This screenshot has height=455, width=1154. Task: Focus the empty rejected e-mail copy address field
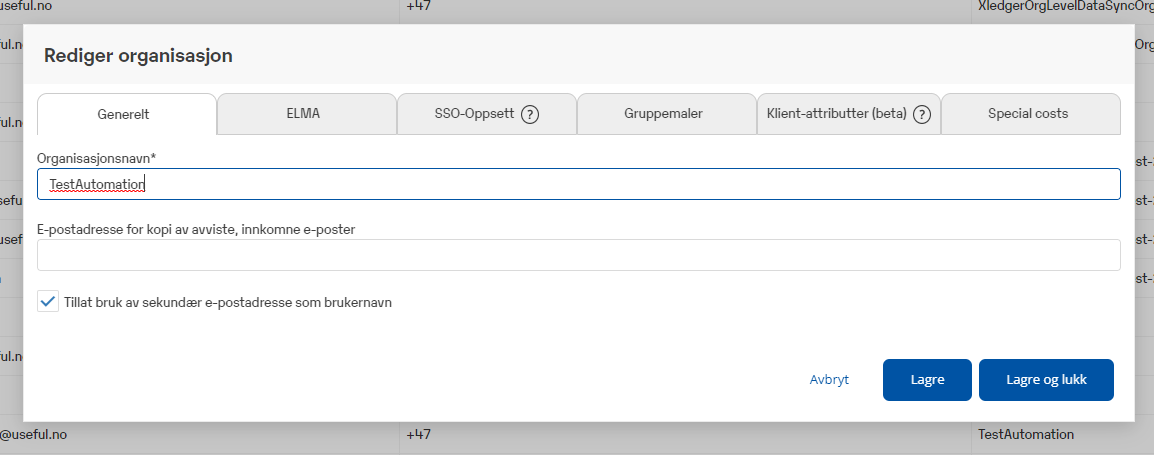coord(578,255)
